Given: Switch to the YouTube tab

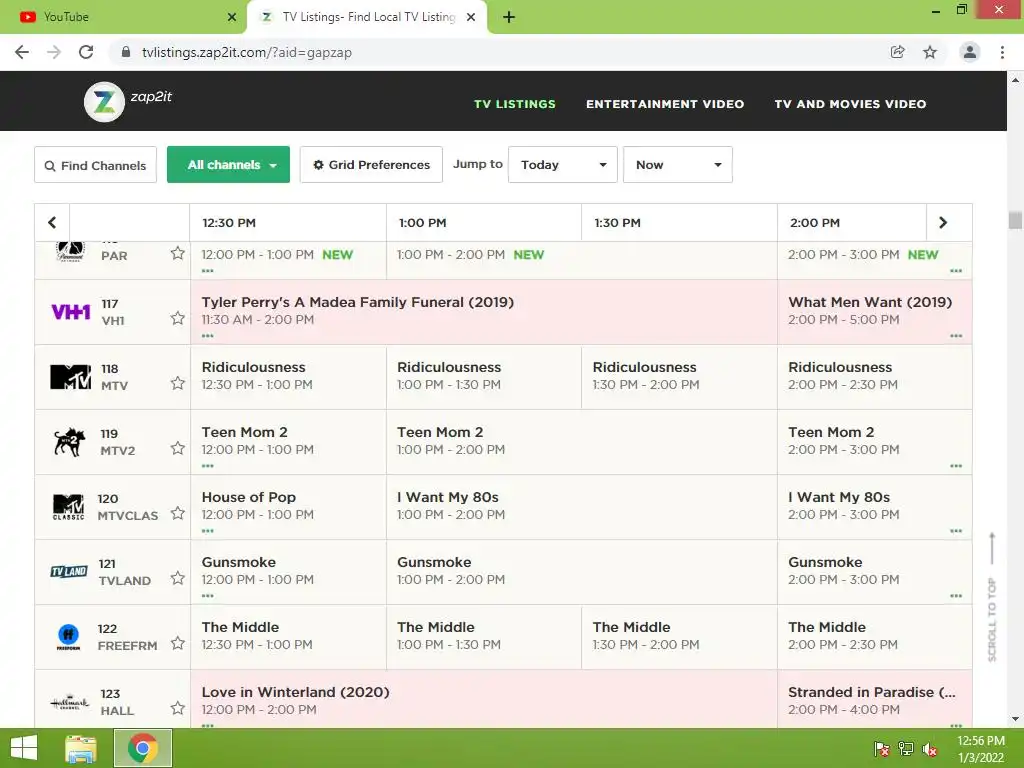Looking at the screenshot, I should coord(123,17).
